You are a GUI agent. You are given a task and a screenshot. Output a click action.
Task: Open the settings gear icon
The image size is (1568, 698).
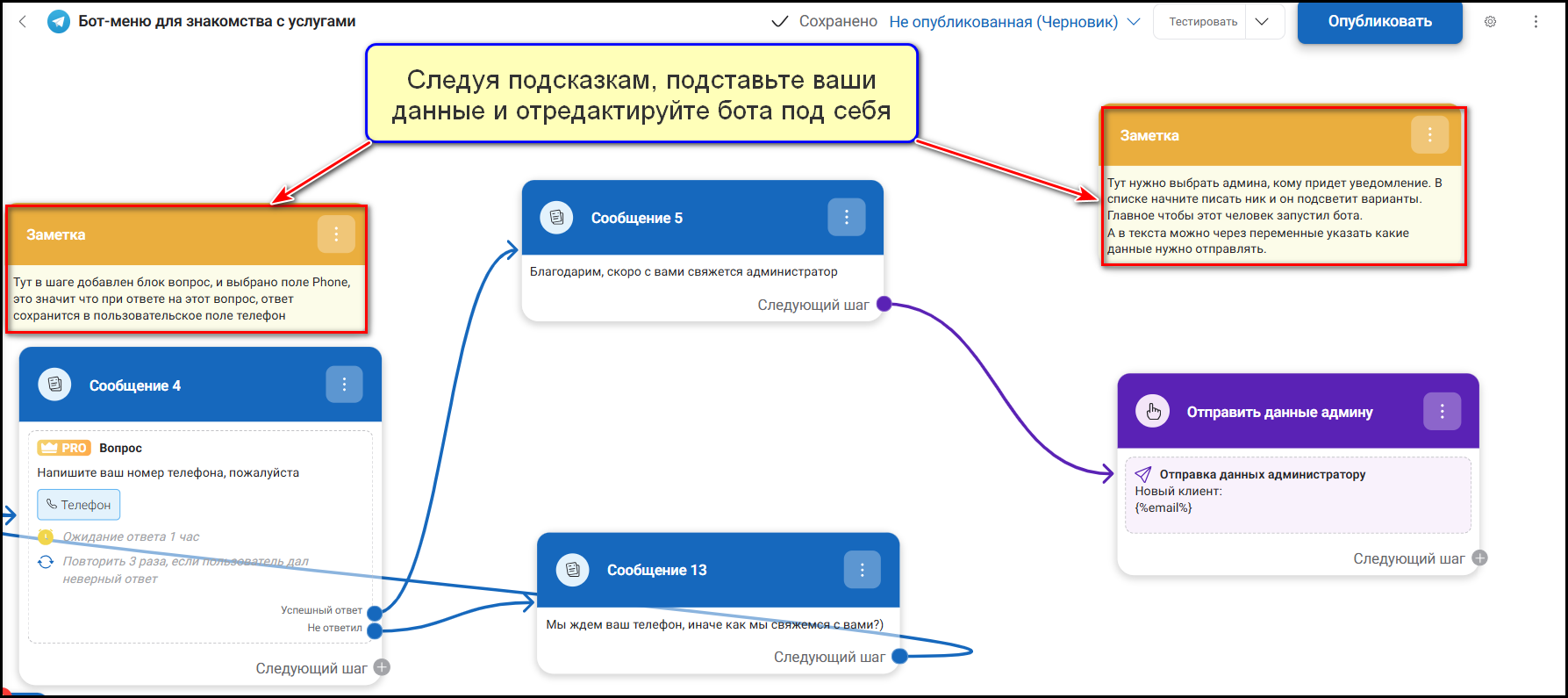click(x=1490, y=22)
